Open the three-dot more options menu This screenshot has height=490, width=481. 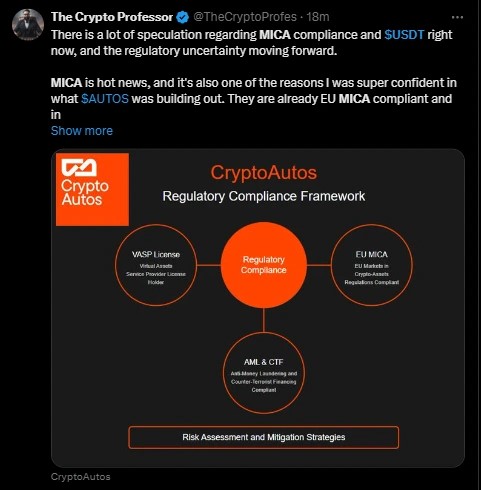(x=457, y=17)
